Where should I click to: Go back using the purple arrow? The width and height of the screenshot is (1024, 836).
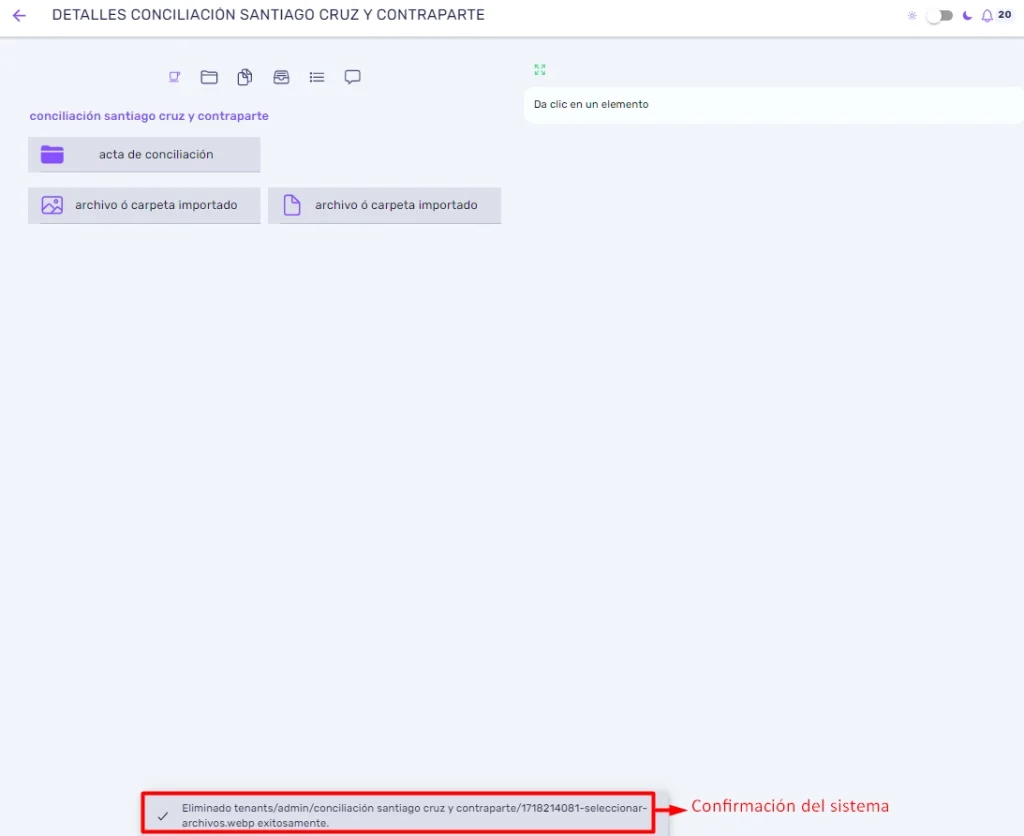point(19,15)
